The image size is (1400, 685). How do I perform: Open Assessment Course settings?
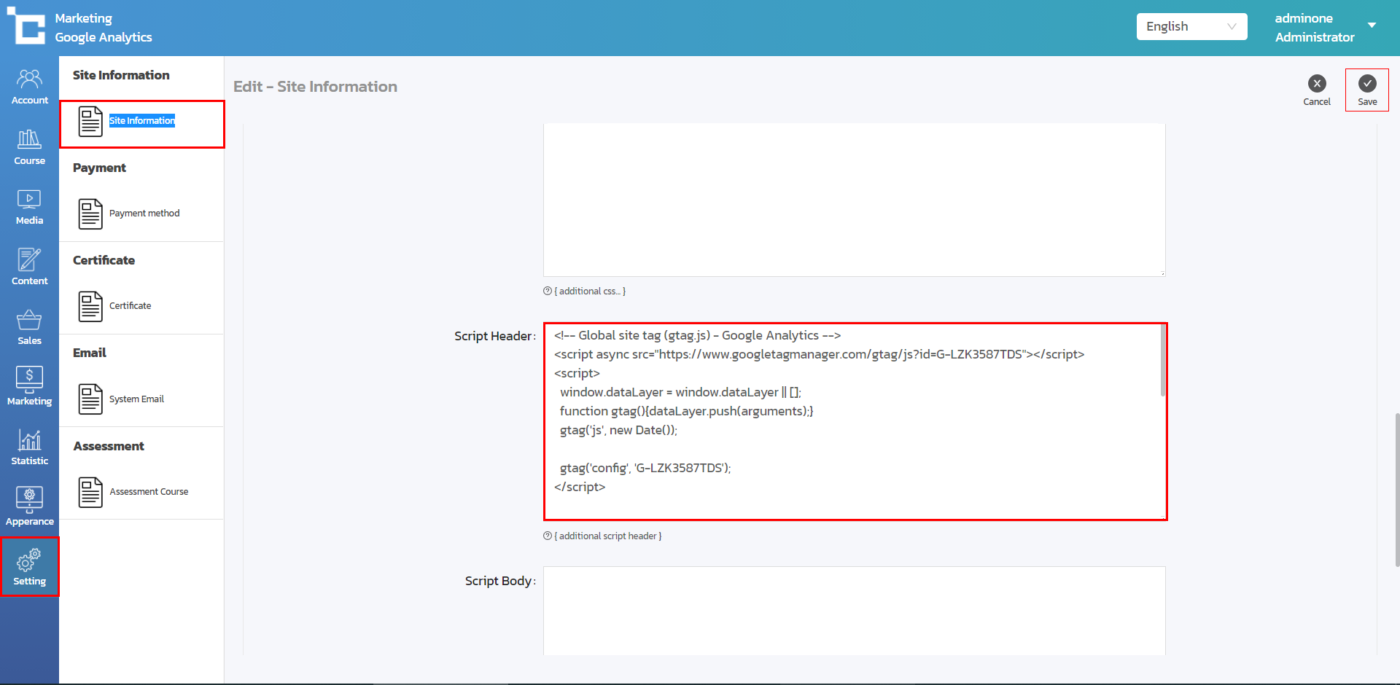148,492
